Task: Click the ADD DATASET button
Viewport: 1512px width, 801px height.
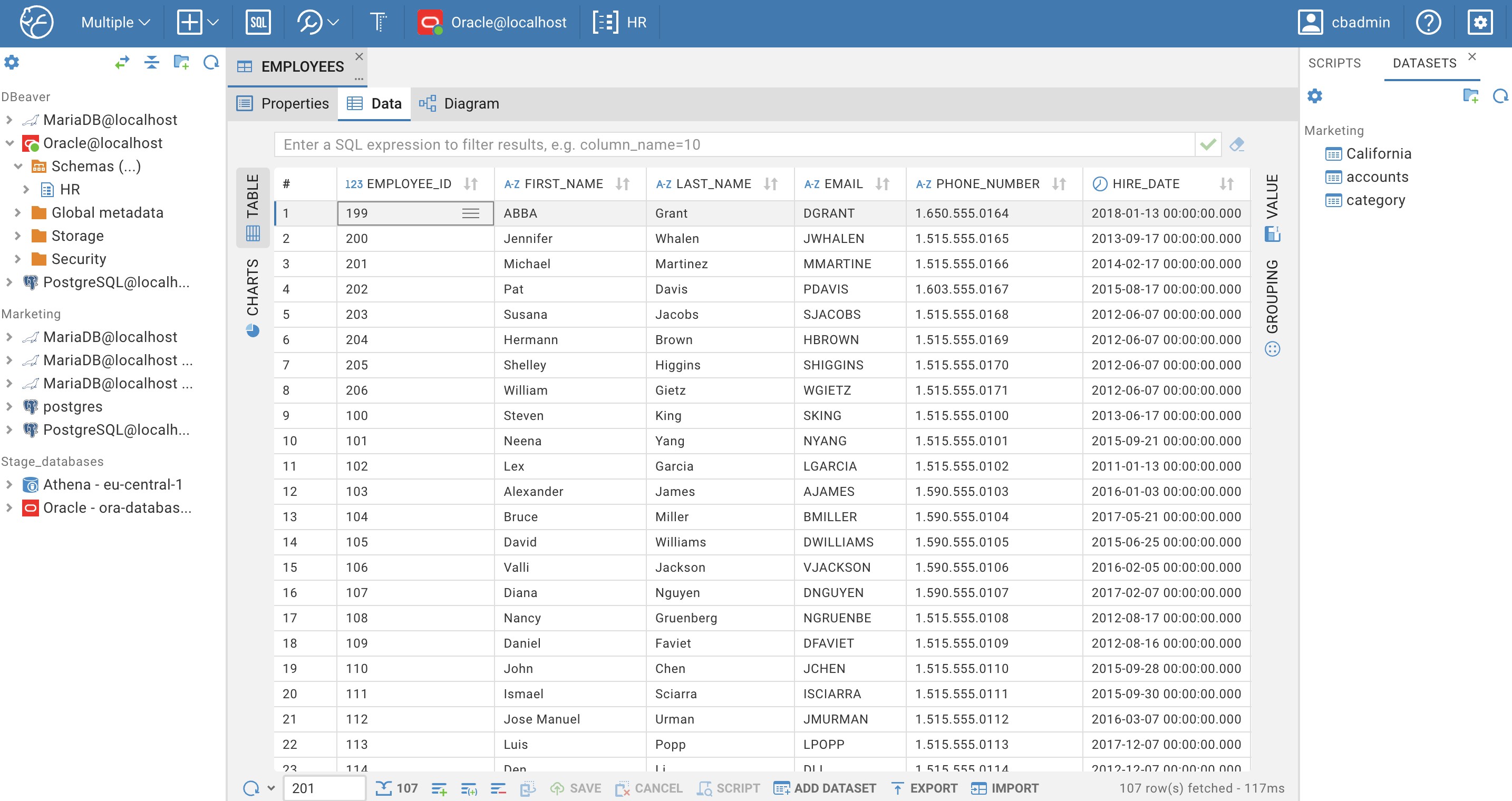Action: (x=825, y=788)
